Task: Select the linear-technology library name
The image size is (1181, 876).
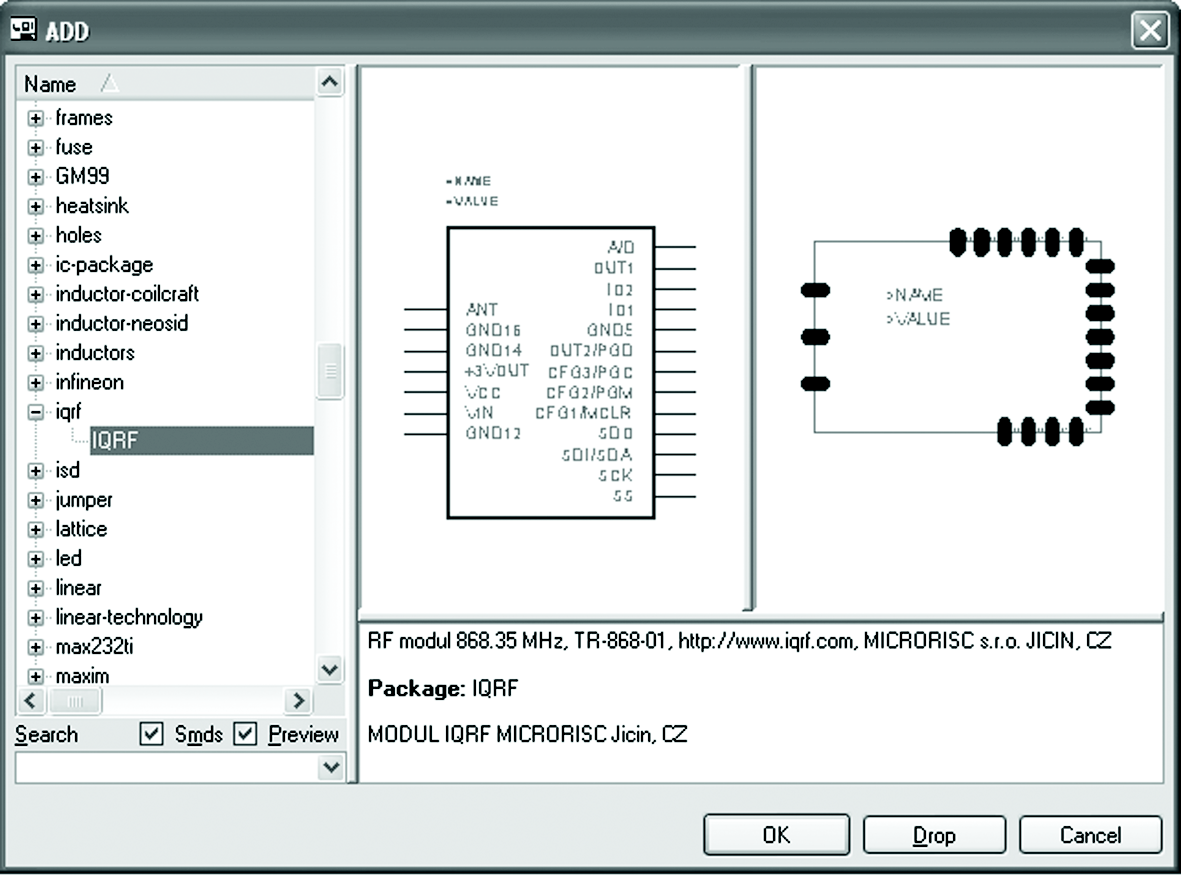Action: pyautogui.click(x=129, y=618)
